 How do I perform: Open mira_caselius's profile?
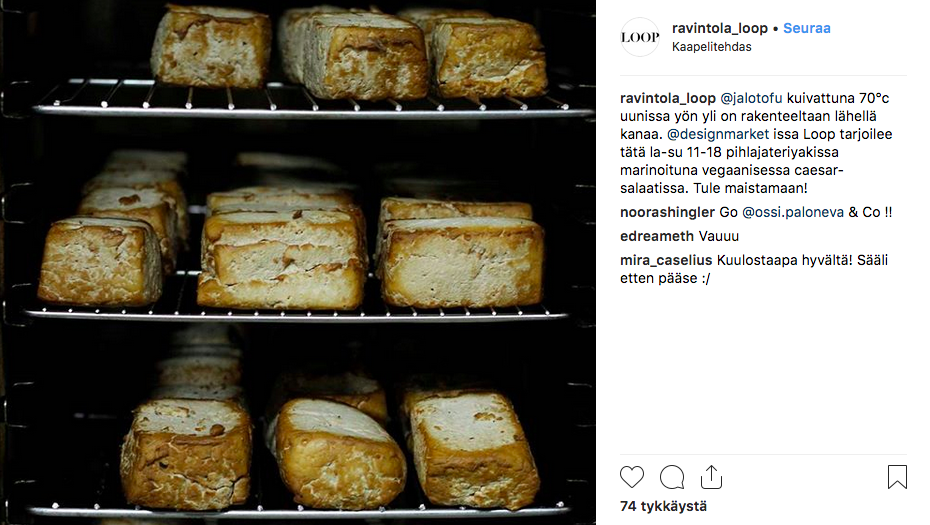click(665, 260)
